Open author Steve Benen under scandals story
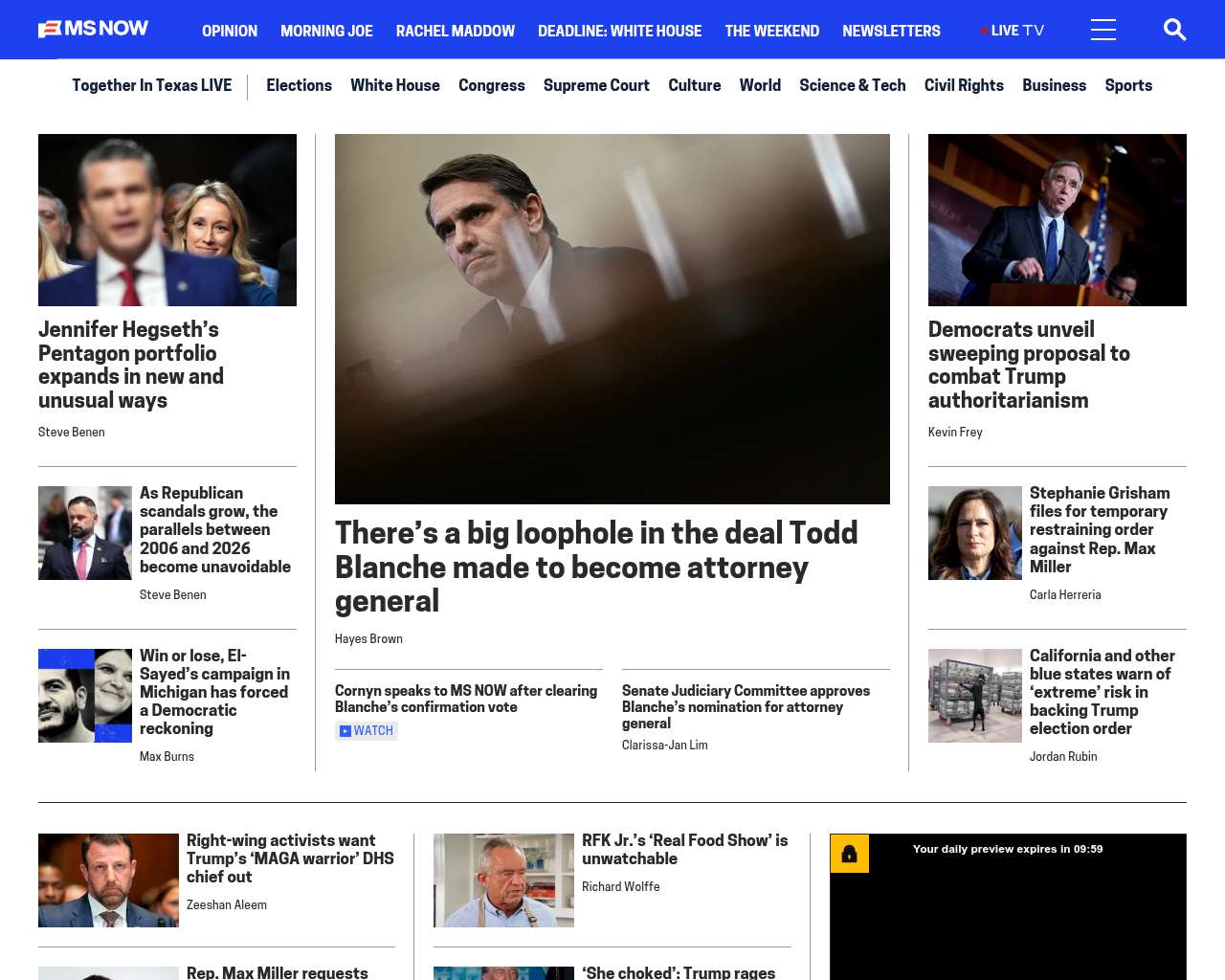 coord(173,595)
